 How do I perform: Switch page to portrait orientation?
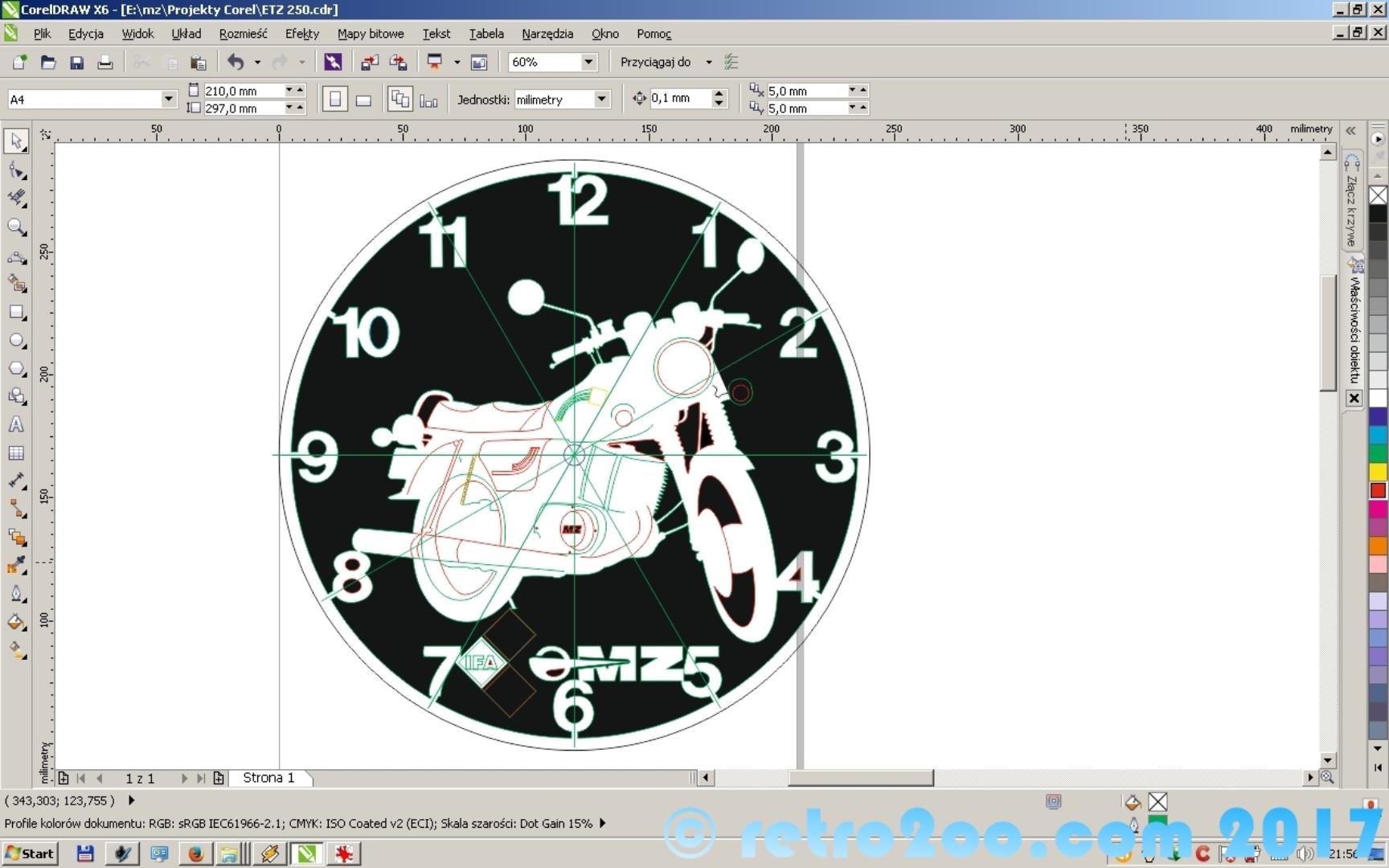click(x=335, y=100)
